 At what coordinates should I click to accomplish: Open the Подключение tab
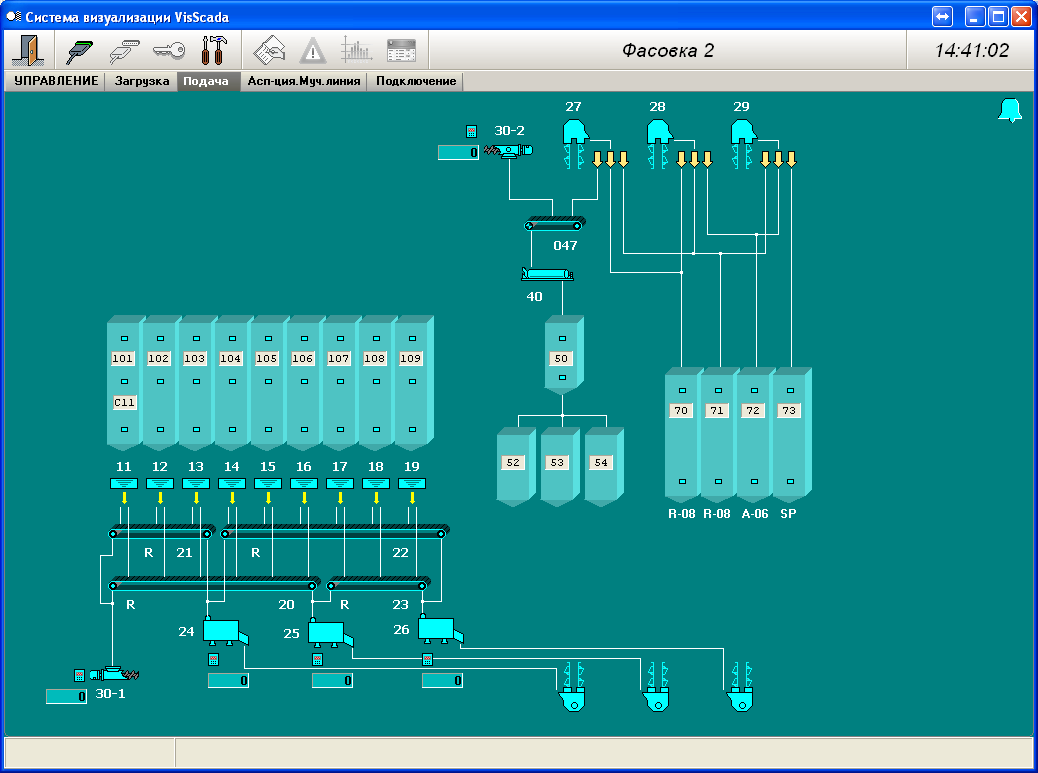(x=415, y=81)
